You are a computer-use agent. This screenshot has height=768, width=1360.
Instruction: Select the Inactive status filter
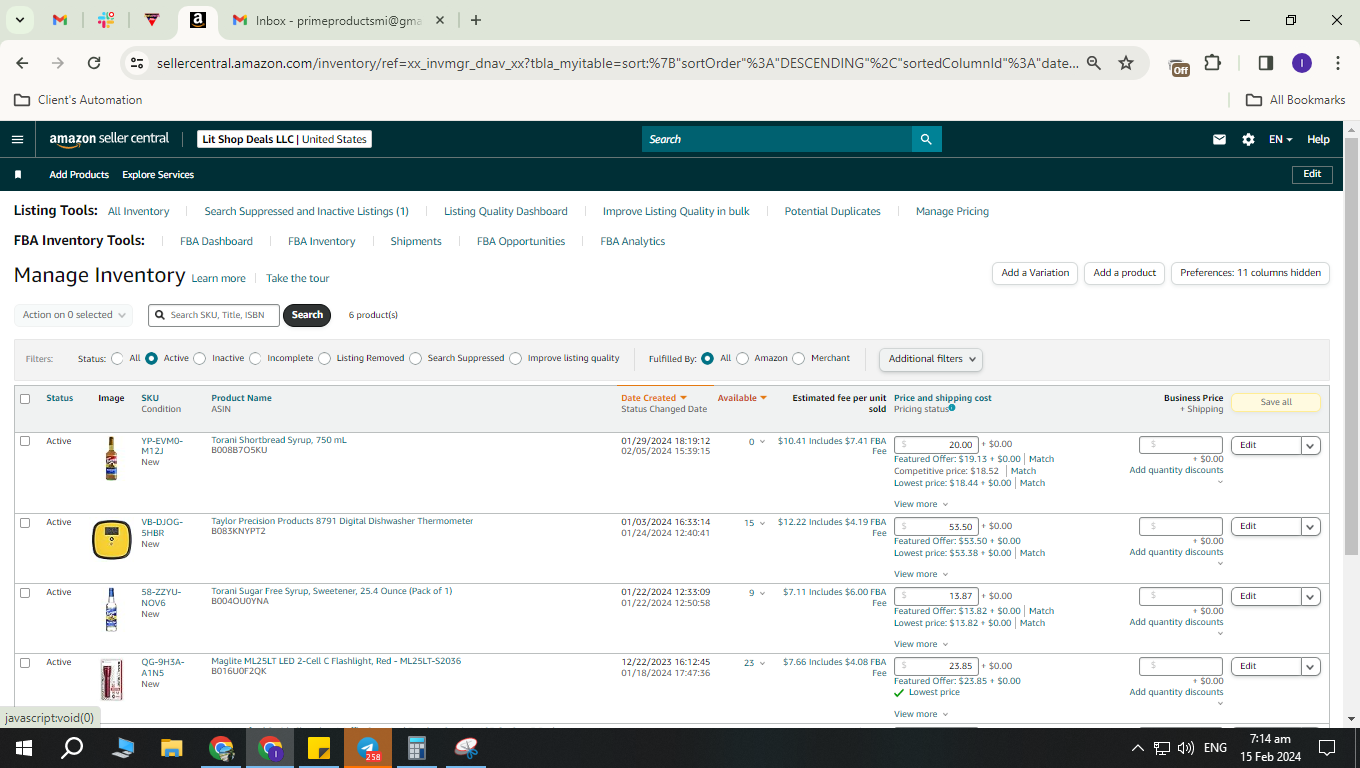(x=199, y=358)
